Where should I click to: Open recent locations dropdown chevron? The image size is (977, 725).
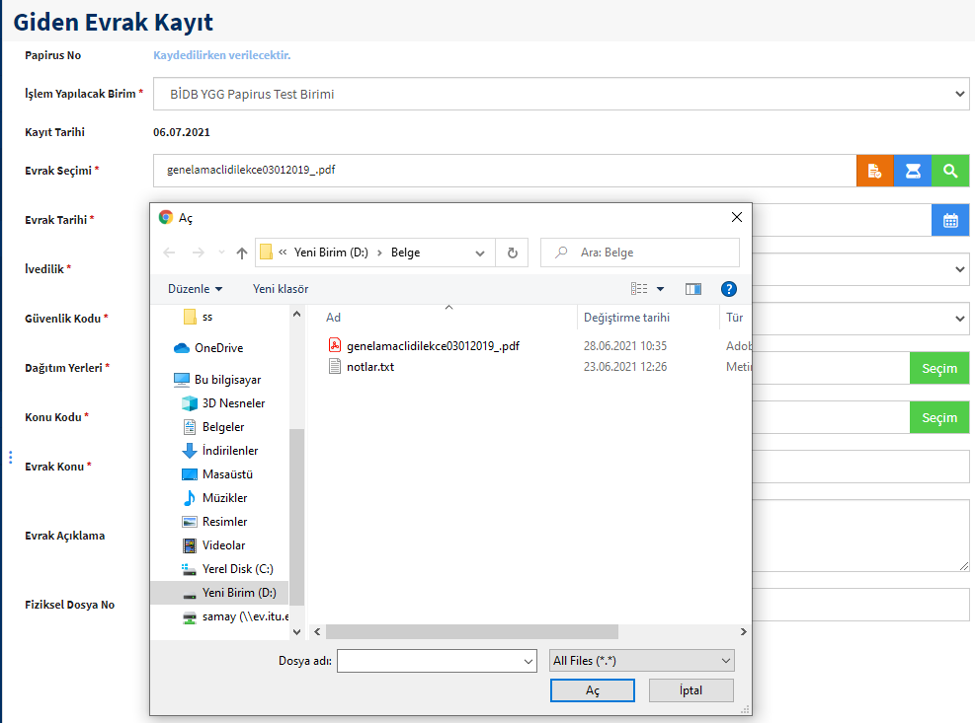(x=221, y=252)
